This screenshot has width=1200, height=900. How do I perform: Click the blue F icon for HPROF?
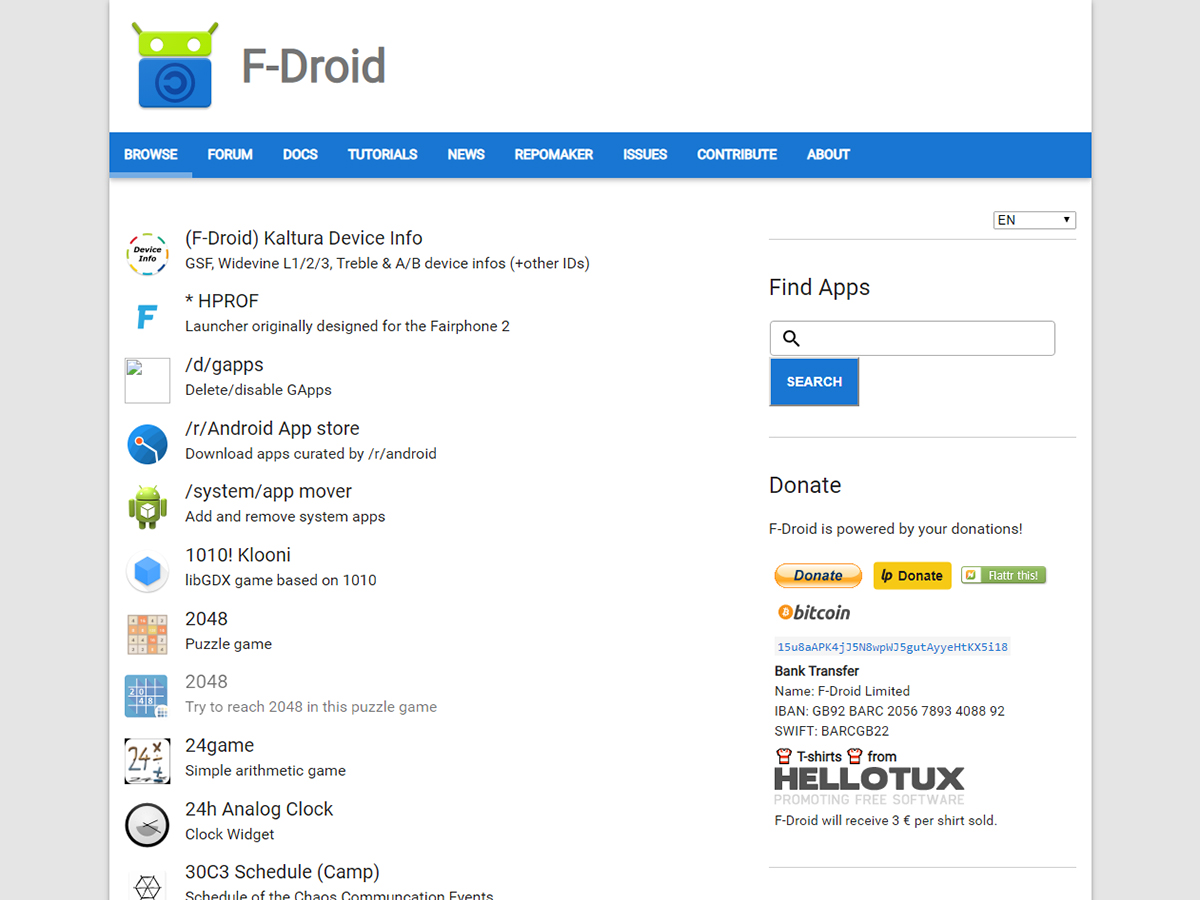[147, 317]
